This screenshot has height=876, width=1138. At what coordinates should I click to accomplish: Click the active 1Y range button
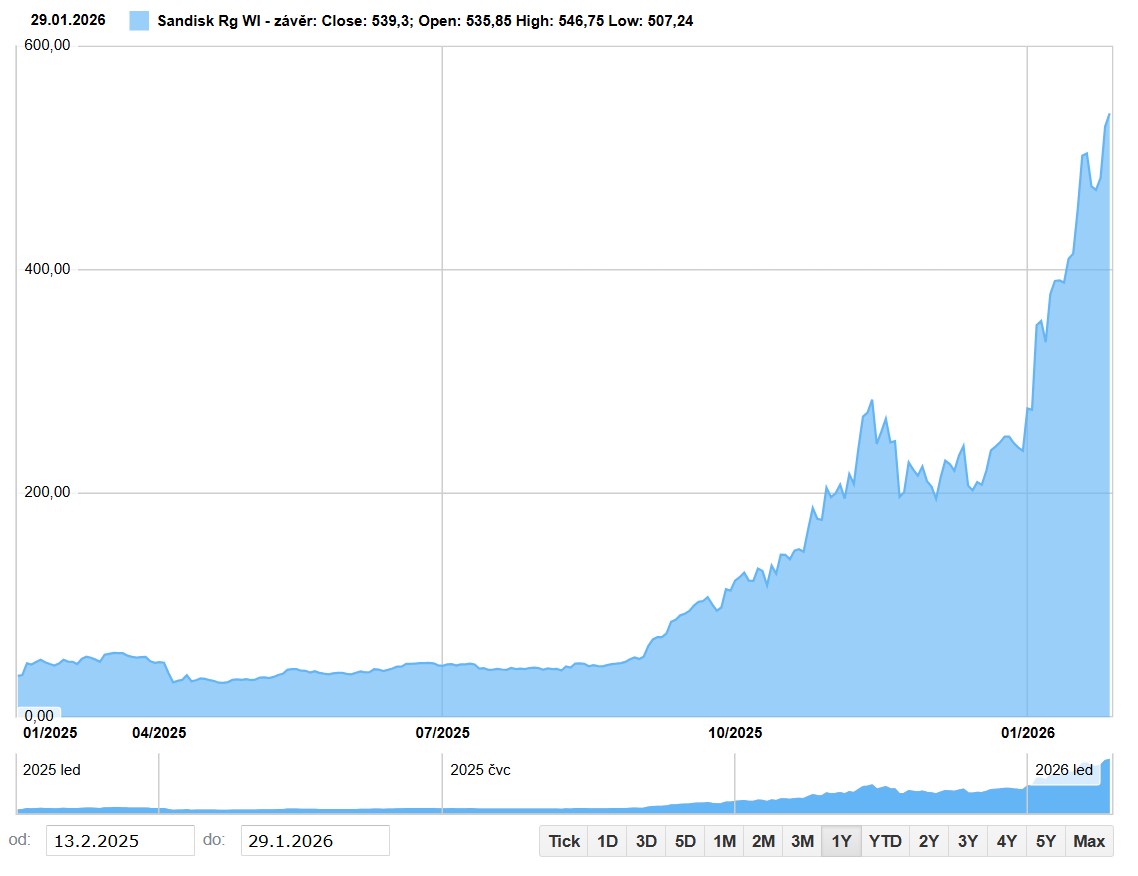(841, 841)
